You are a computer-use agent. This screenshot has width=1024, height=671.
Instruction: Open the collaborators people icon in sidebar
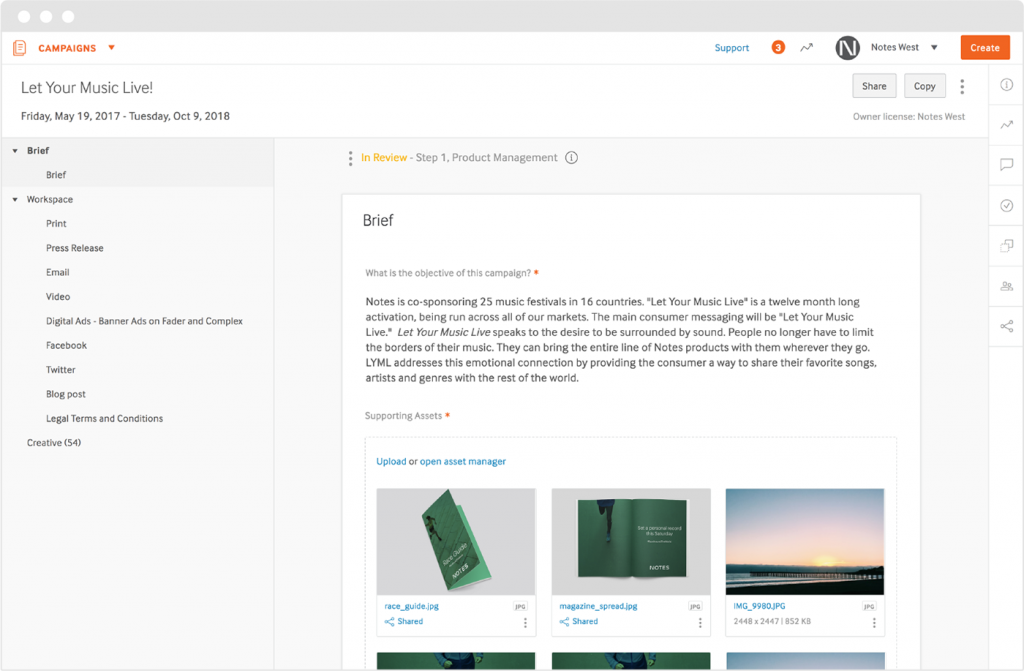[x=1006, y=286]
